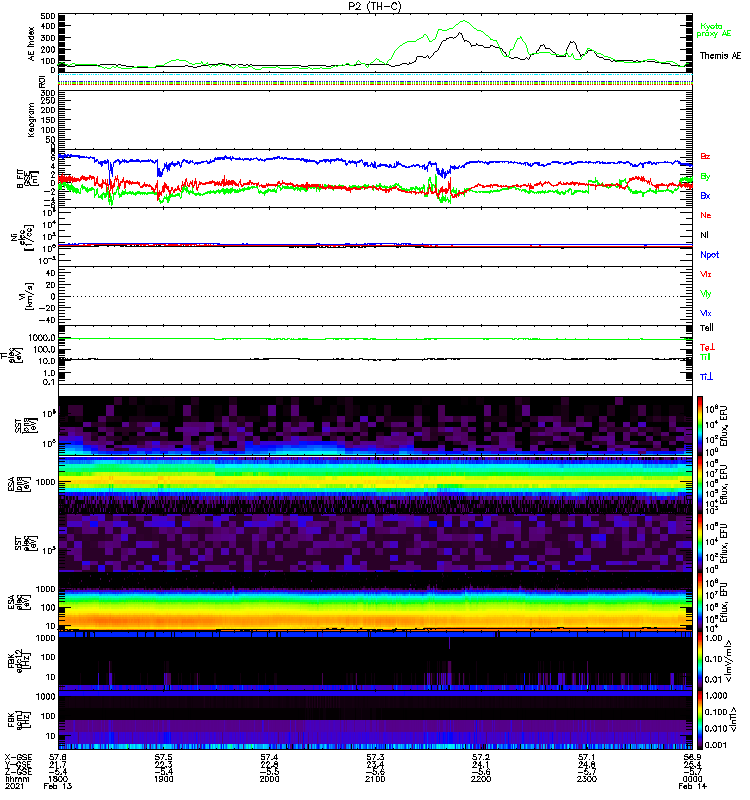Click the <|nT|> color bar label
The image size is (750, 800).
[733, 719]
